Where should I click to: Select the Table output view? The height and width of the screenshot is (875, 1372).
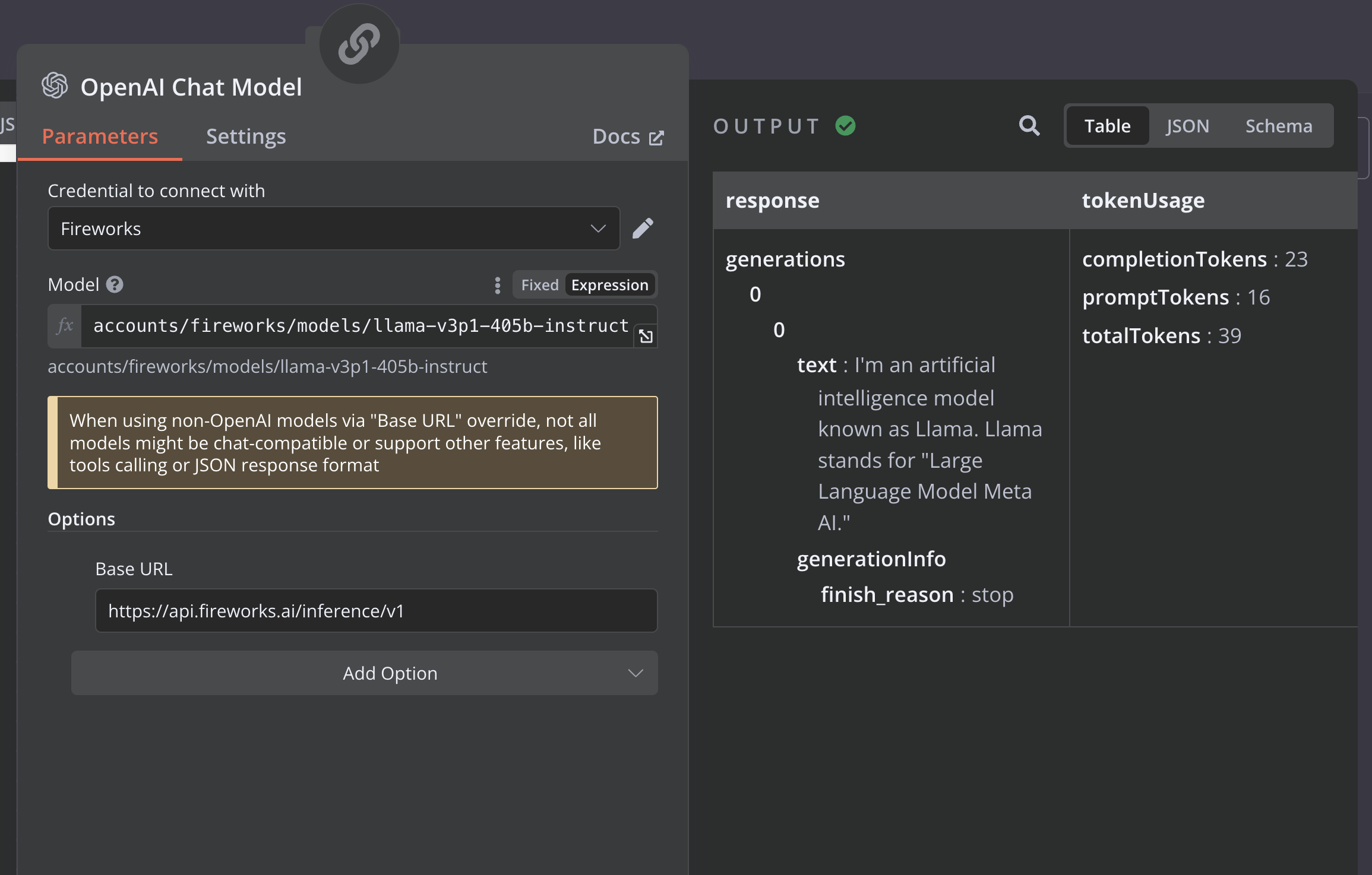coord(1107,126)
